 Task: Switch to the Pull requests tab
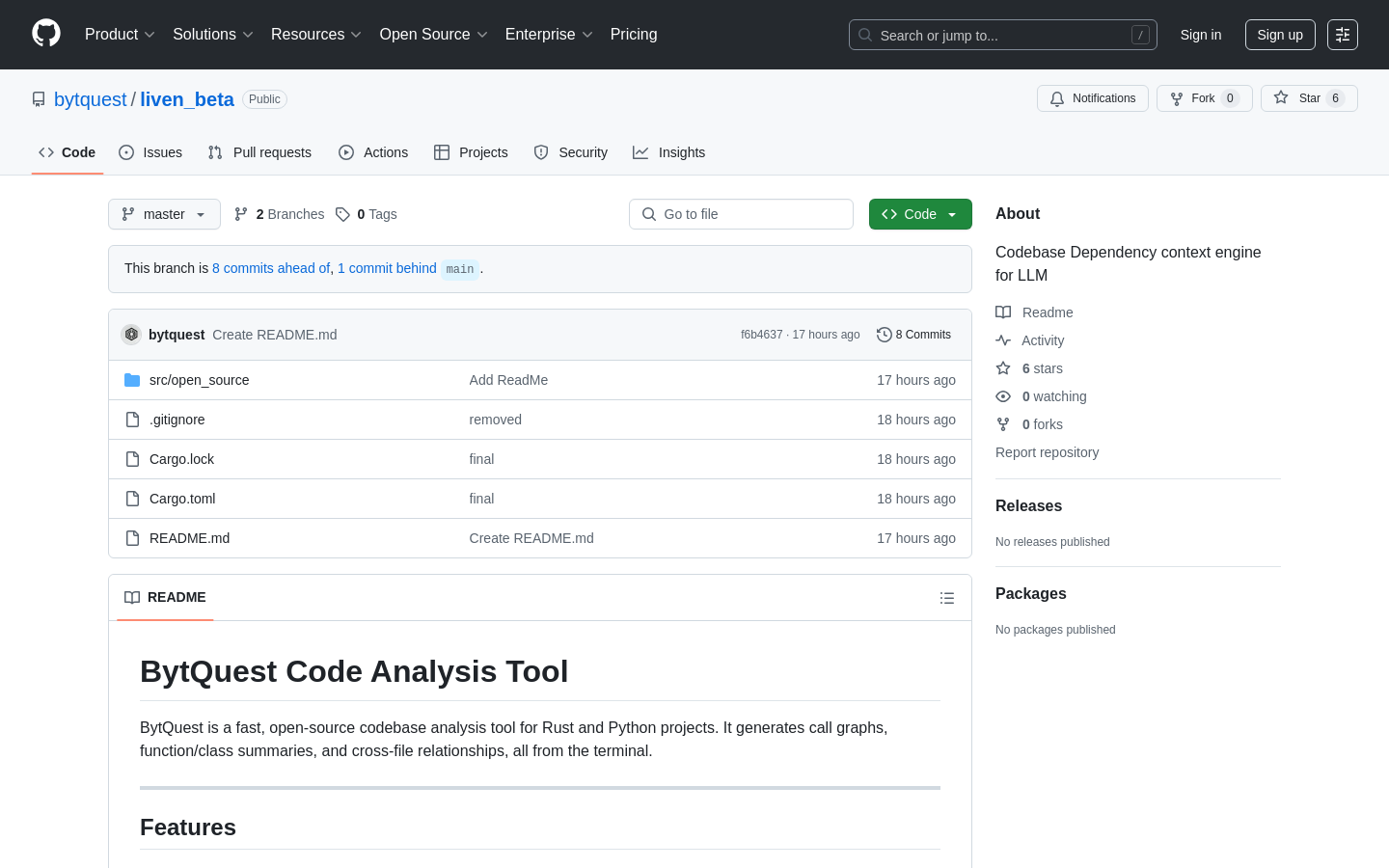[x=259, y=152]
